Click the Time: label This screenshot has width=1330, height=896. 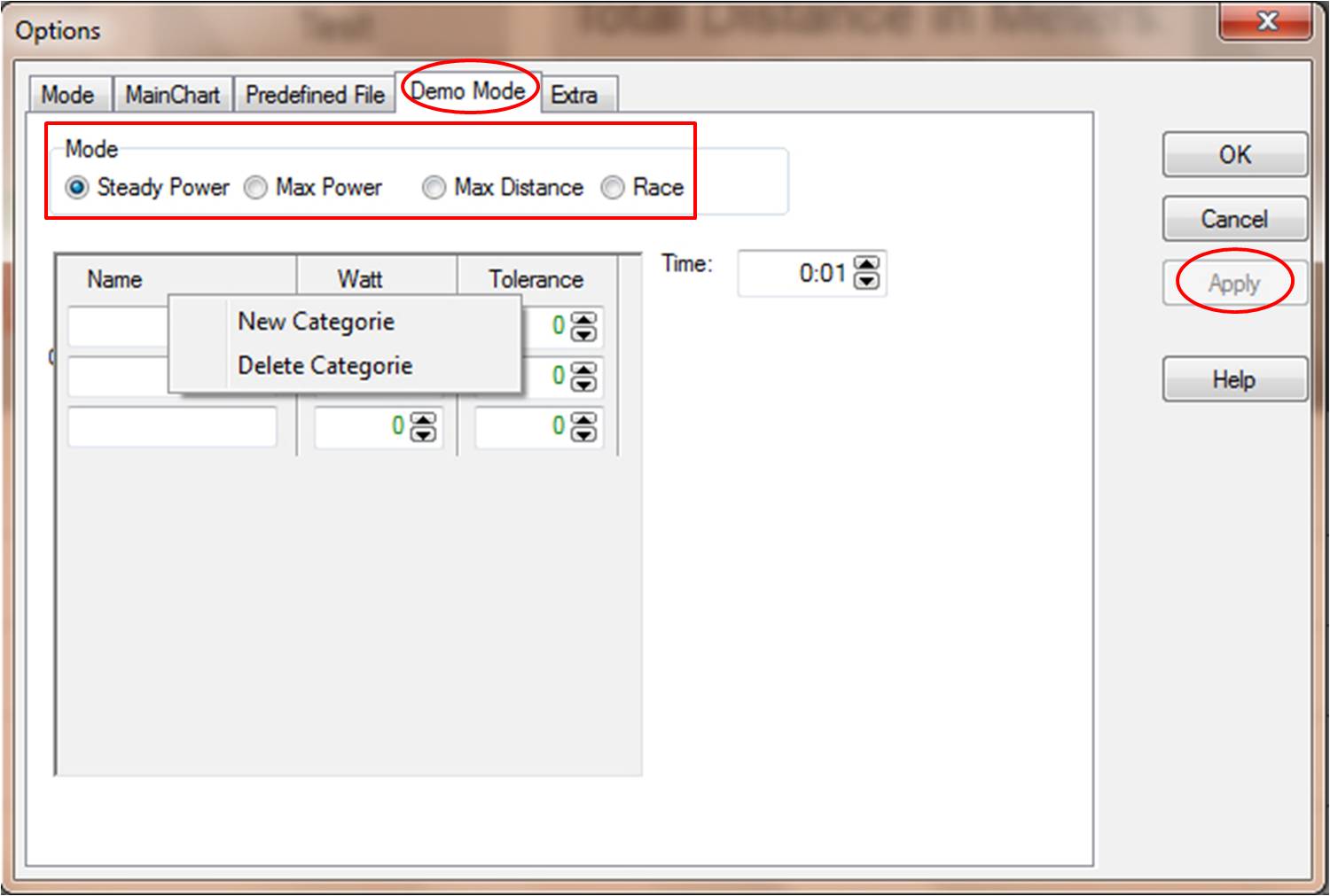coord(687,264)
